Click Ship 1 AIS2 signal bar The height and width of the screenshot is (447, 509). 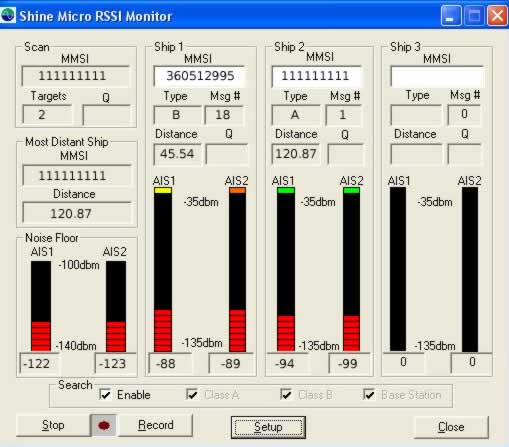tap(237, 269)
